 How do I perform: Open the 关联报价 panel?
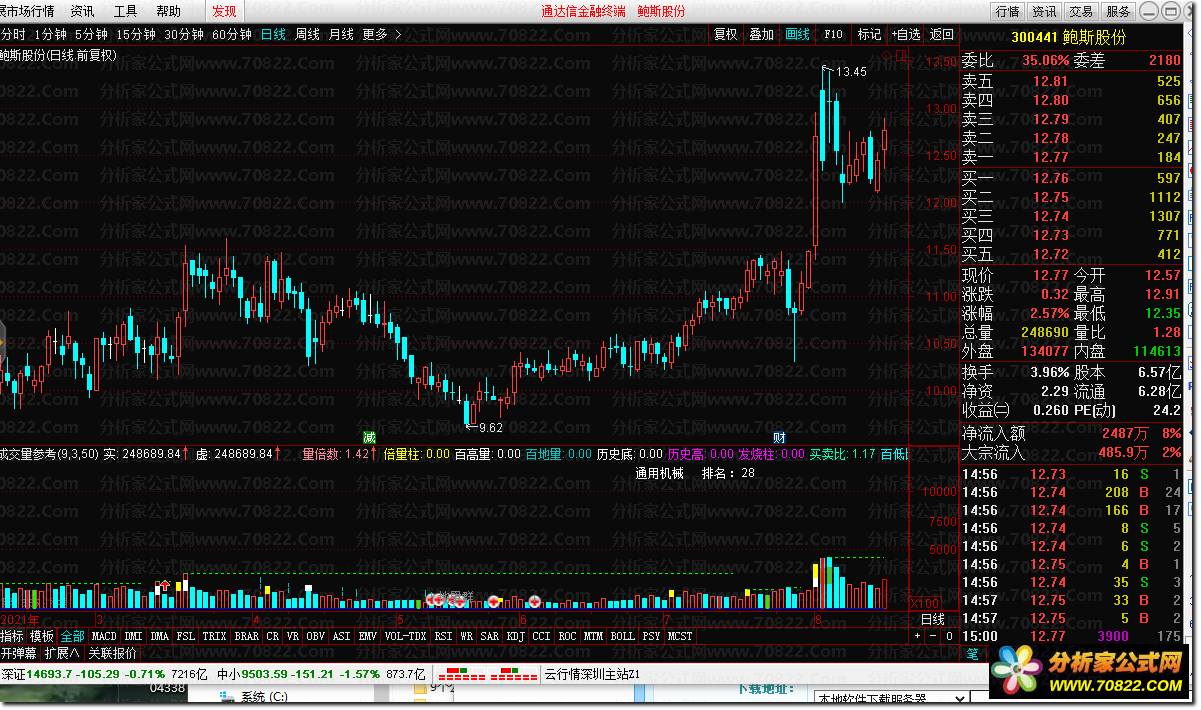pyautogui.click(x=112, y=653)
